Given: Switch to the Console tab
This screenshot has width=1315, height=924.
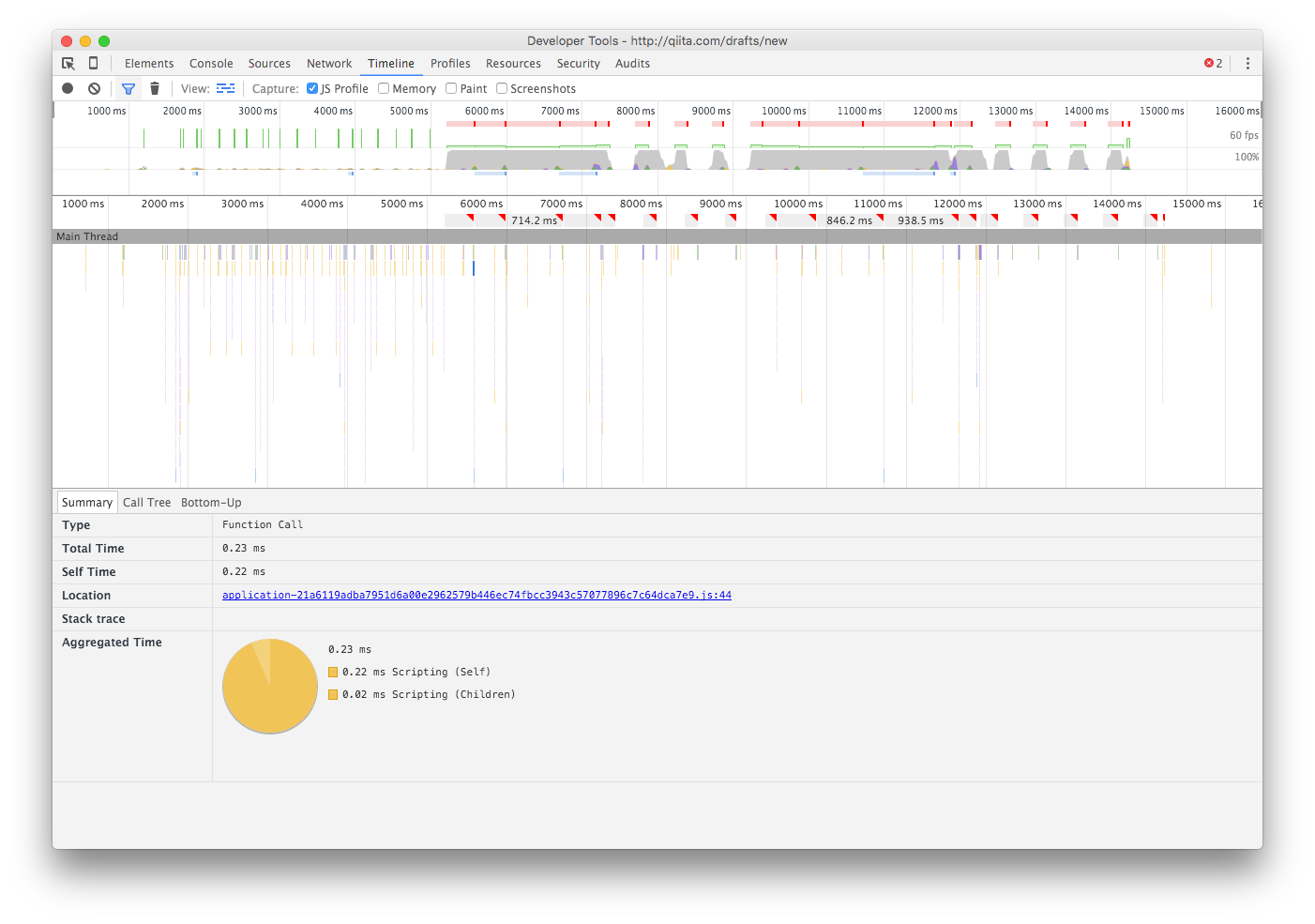Looking at the screenshot, I should point(210,63).
